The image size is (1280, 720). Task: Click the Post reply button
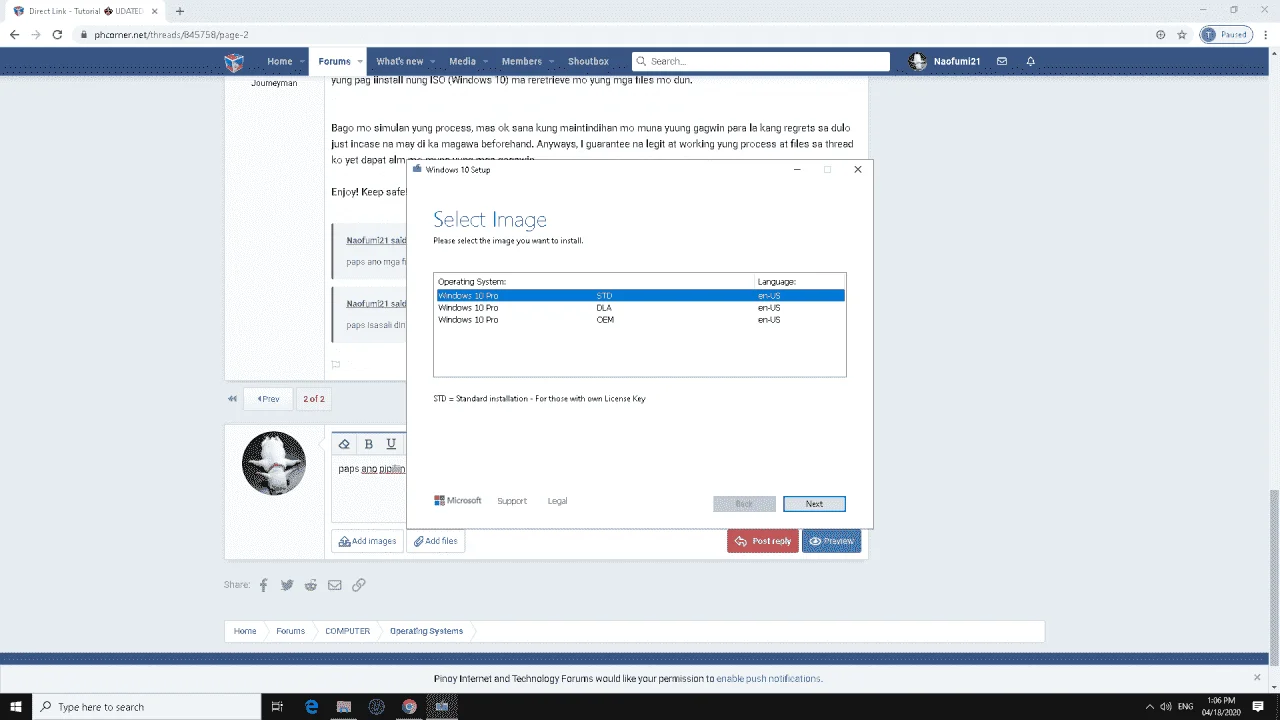762,541
